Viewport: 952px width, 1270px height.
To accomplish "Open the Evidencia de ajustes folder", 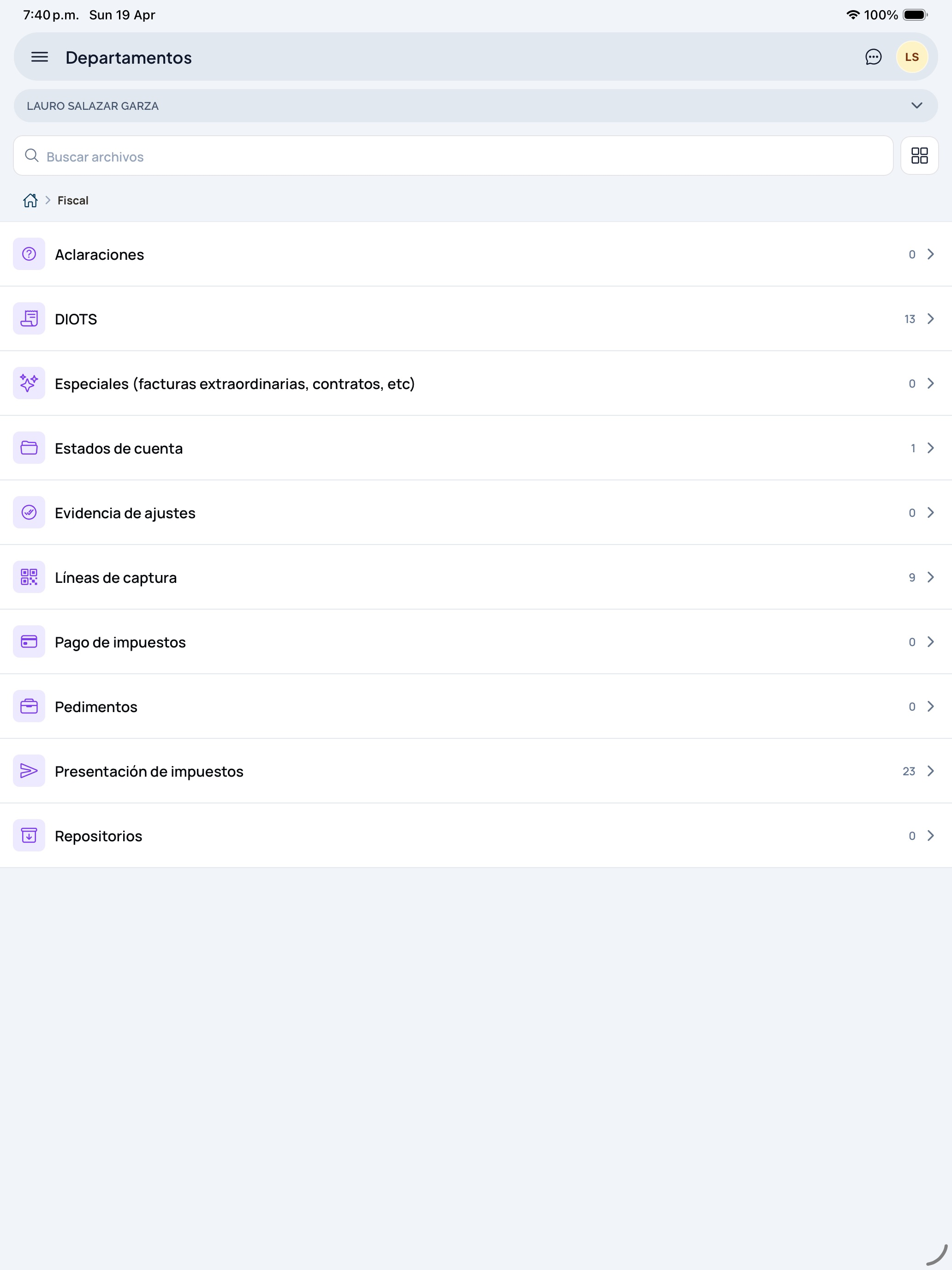I will tap(476, 512).
